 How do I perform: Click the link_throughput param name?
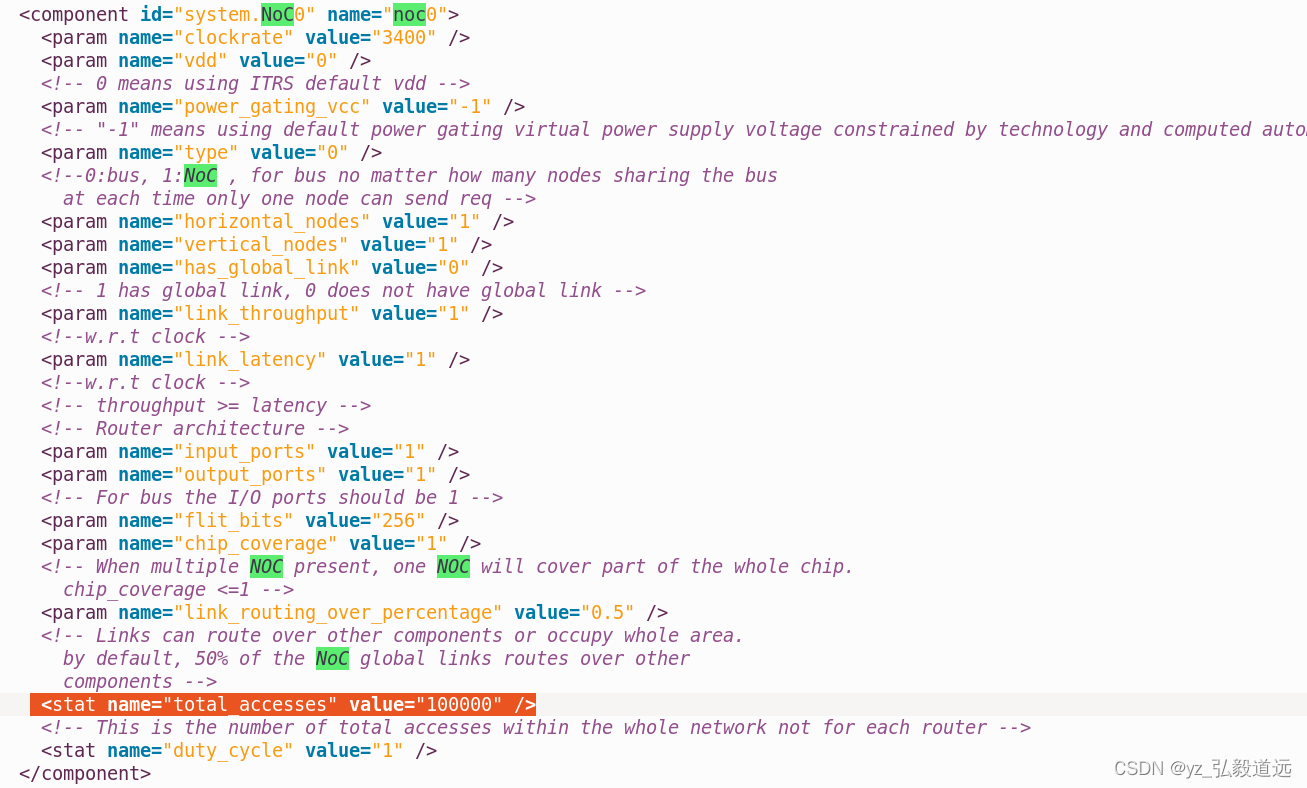[x=268, y=313]
